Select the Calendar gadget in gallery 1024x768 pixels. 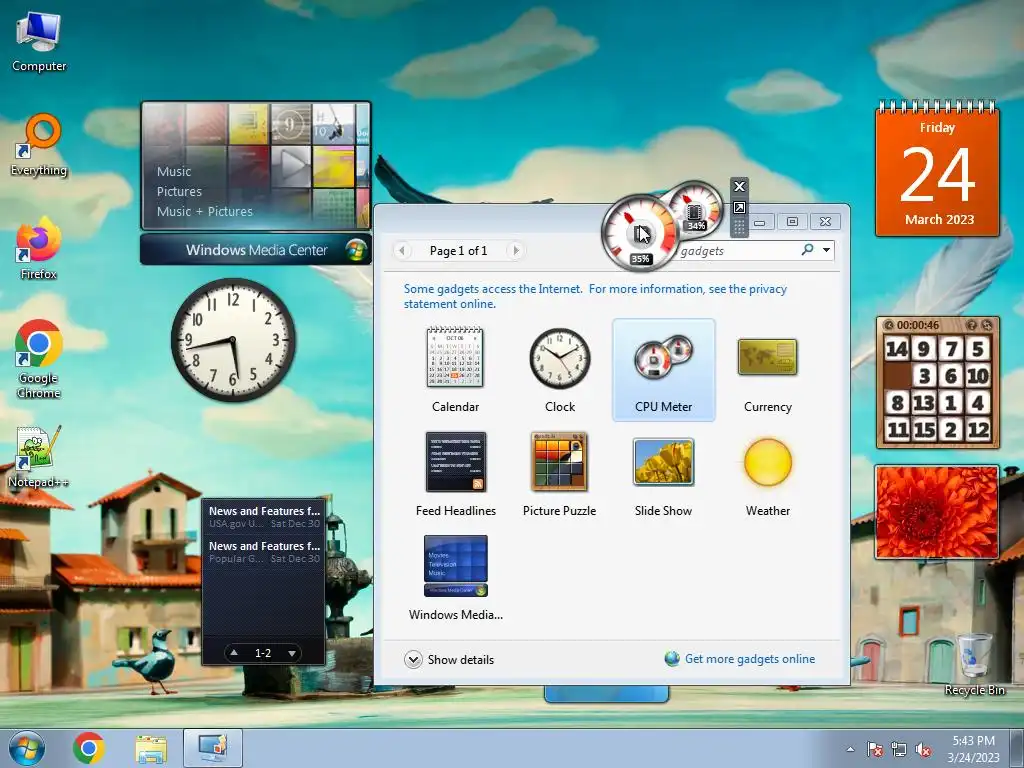click(455, 370)
